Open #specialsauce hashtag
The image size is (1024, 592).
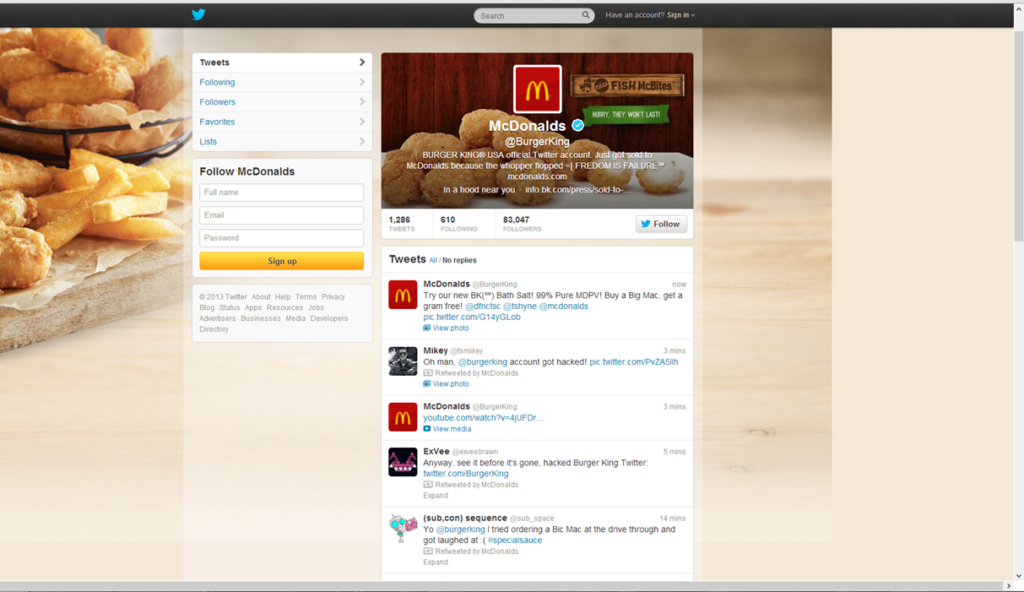[515, 540]
